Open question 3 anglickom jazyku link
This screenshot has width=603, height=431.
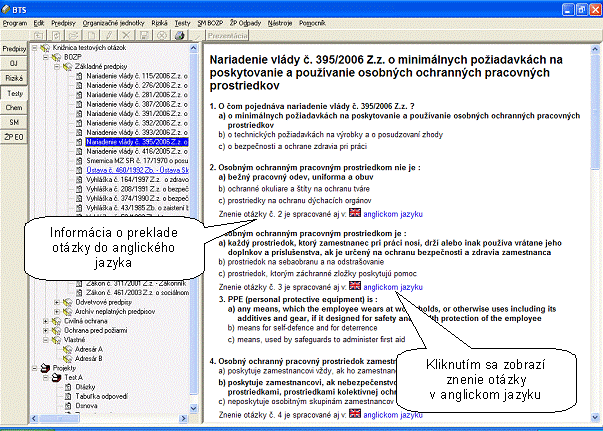[x=393, y=287]
